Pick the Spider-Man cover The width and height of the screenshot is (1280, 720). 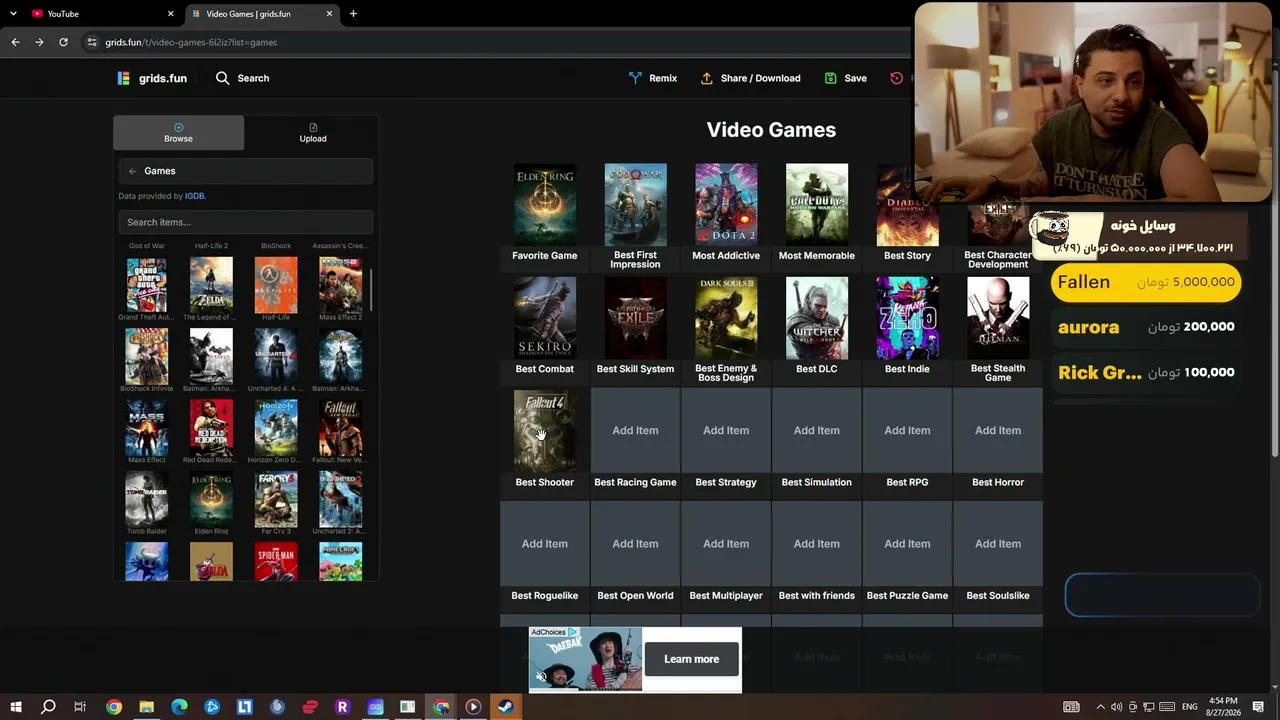click(276, 561)
